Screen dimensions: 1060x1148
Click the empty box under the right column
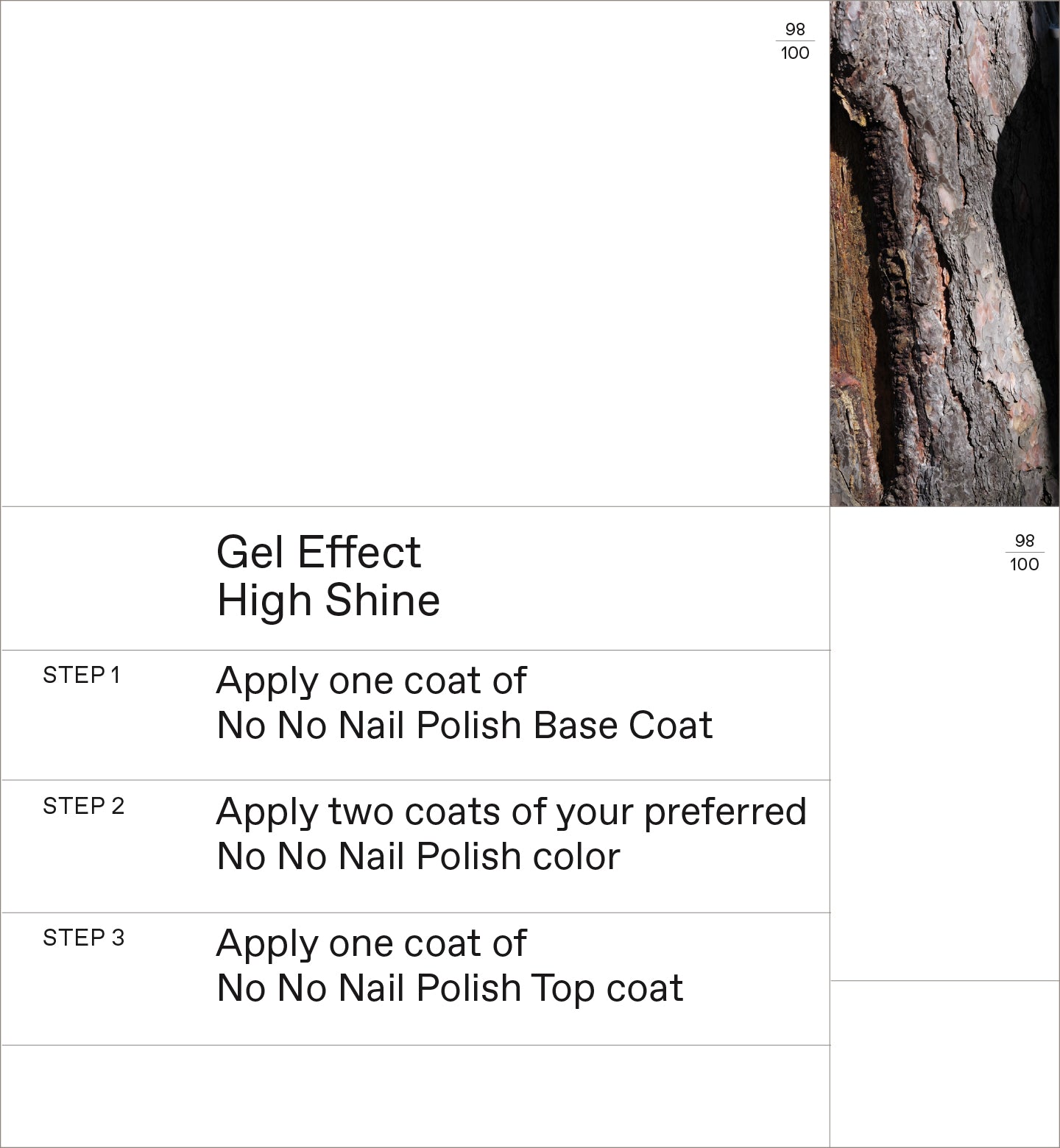[944, 1063]
